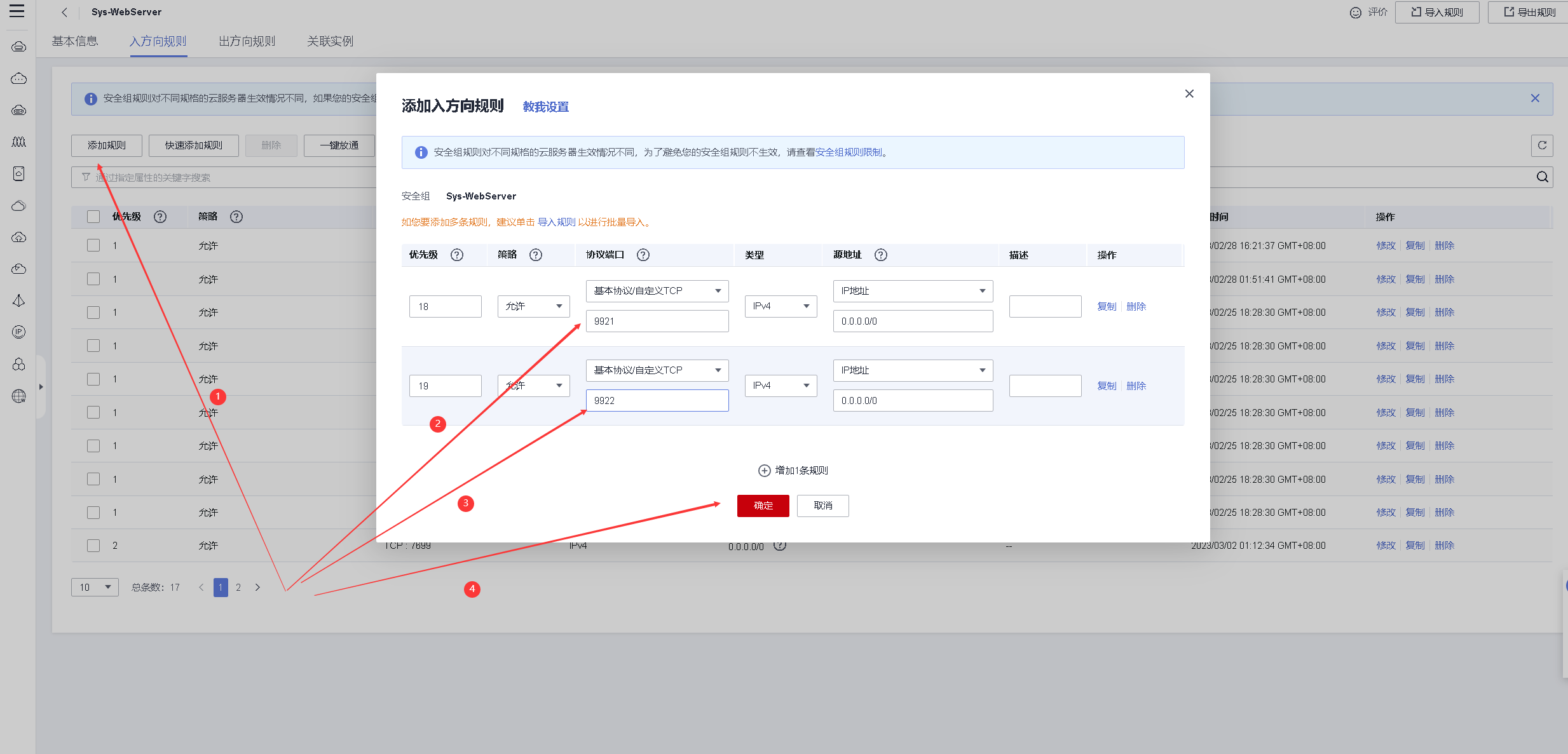Check the first rule row checkbox
1568x754 pixels.
[93, 246]
